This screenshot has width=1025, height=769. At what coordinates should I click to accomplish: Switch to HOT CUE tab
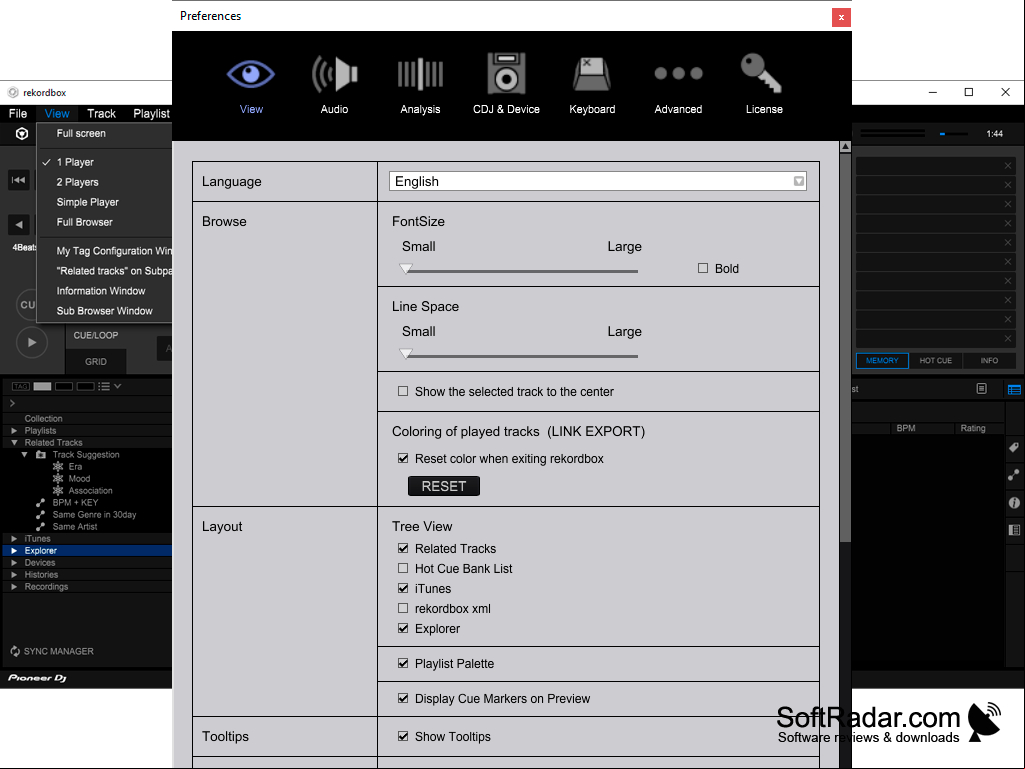point(935,360)
